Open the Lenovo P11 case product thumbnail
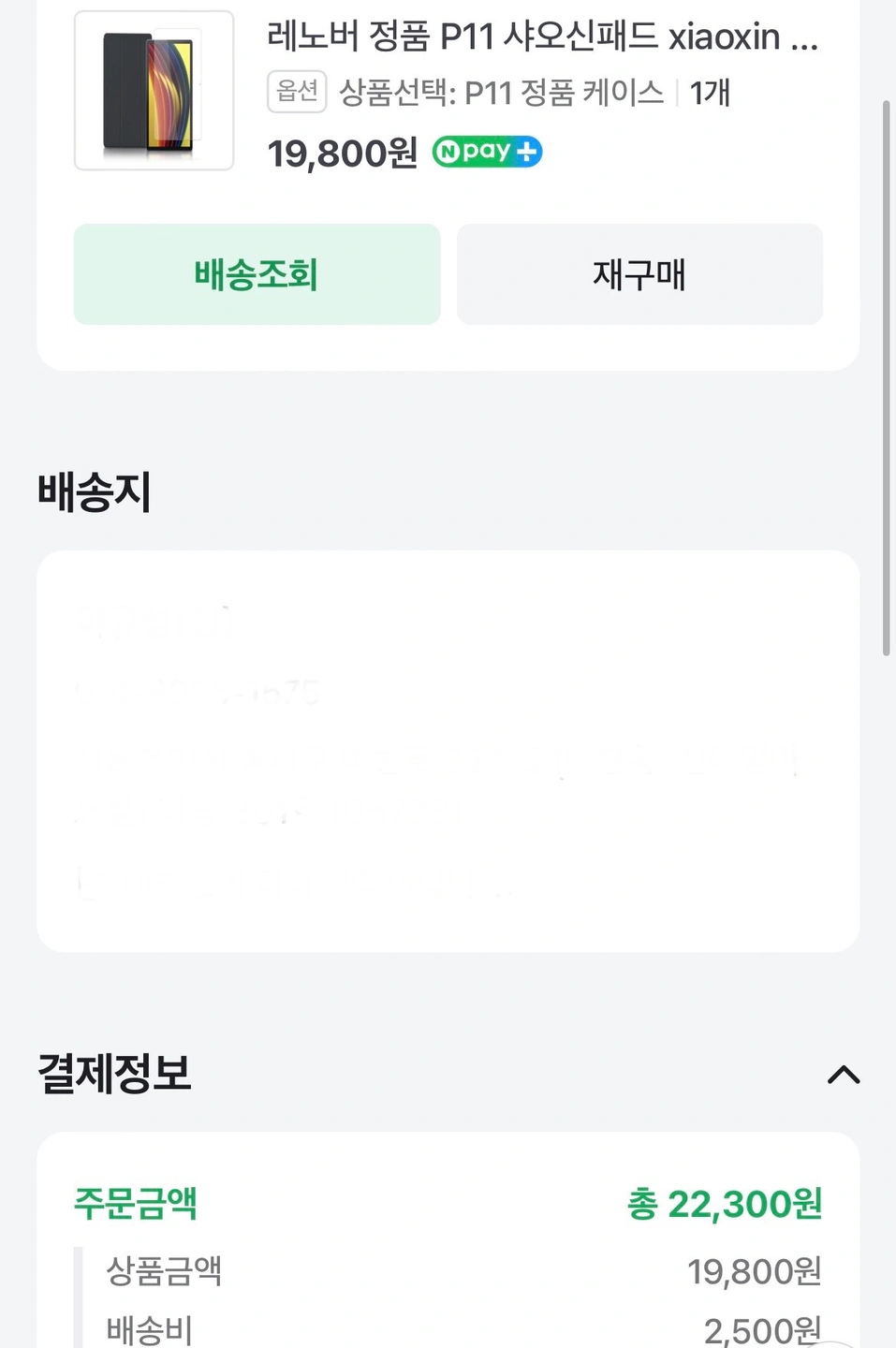Screen dimensions: 896x1348 pyautogui.click(x=154, y=91)
